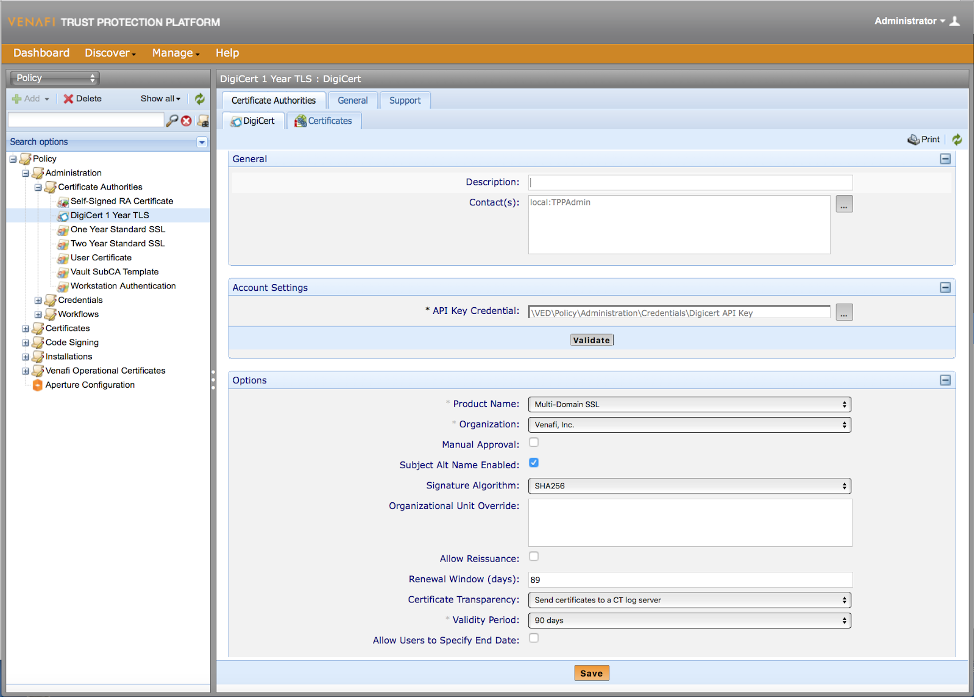Click the One Year Standard SSL icon
The image size is (974, 697).
pyautogui.click(x=63, y=230)
